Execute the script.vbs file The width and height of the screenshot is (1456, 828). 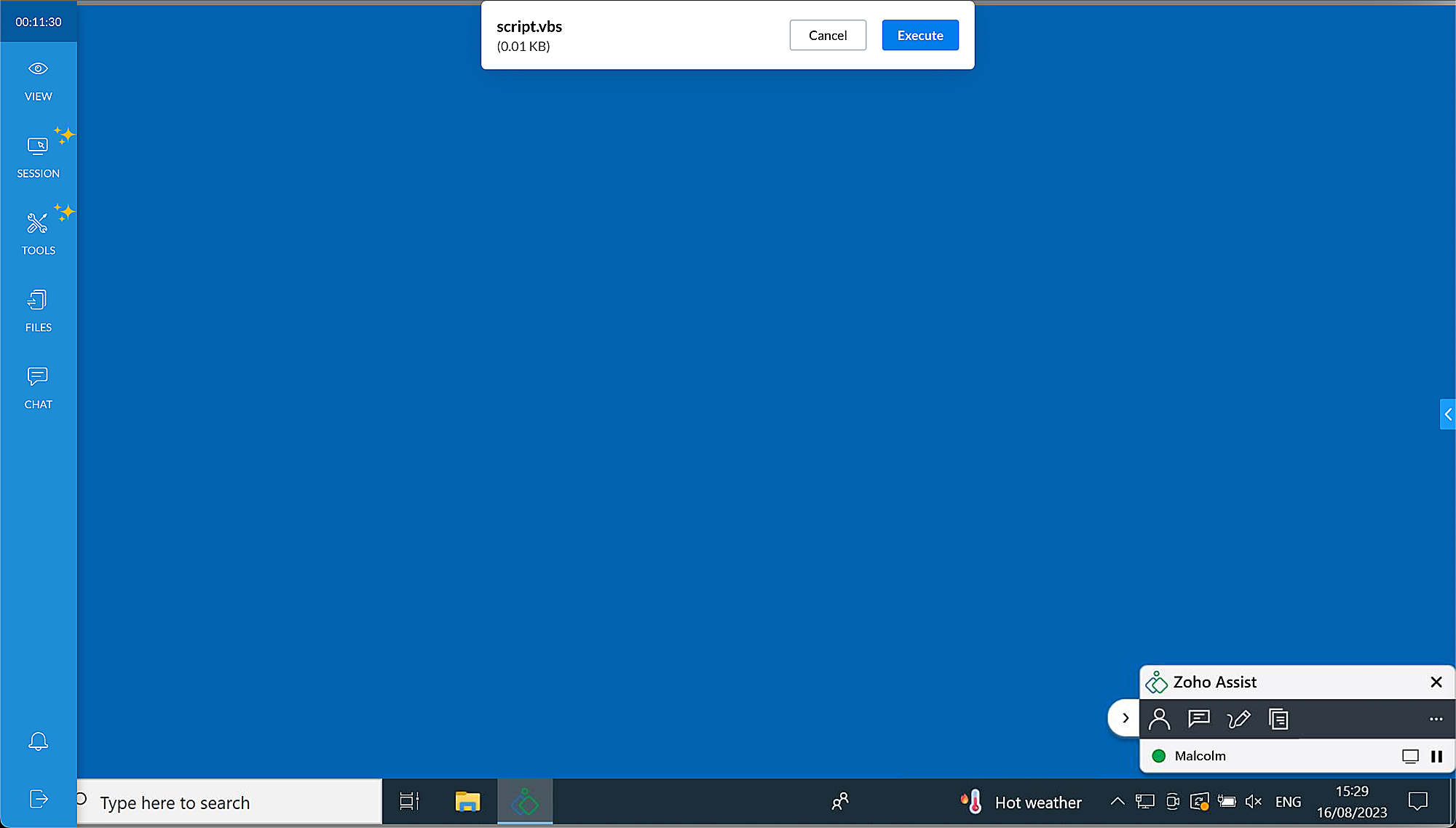919,35
